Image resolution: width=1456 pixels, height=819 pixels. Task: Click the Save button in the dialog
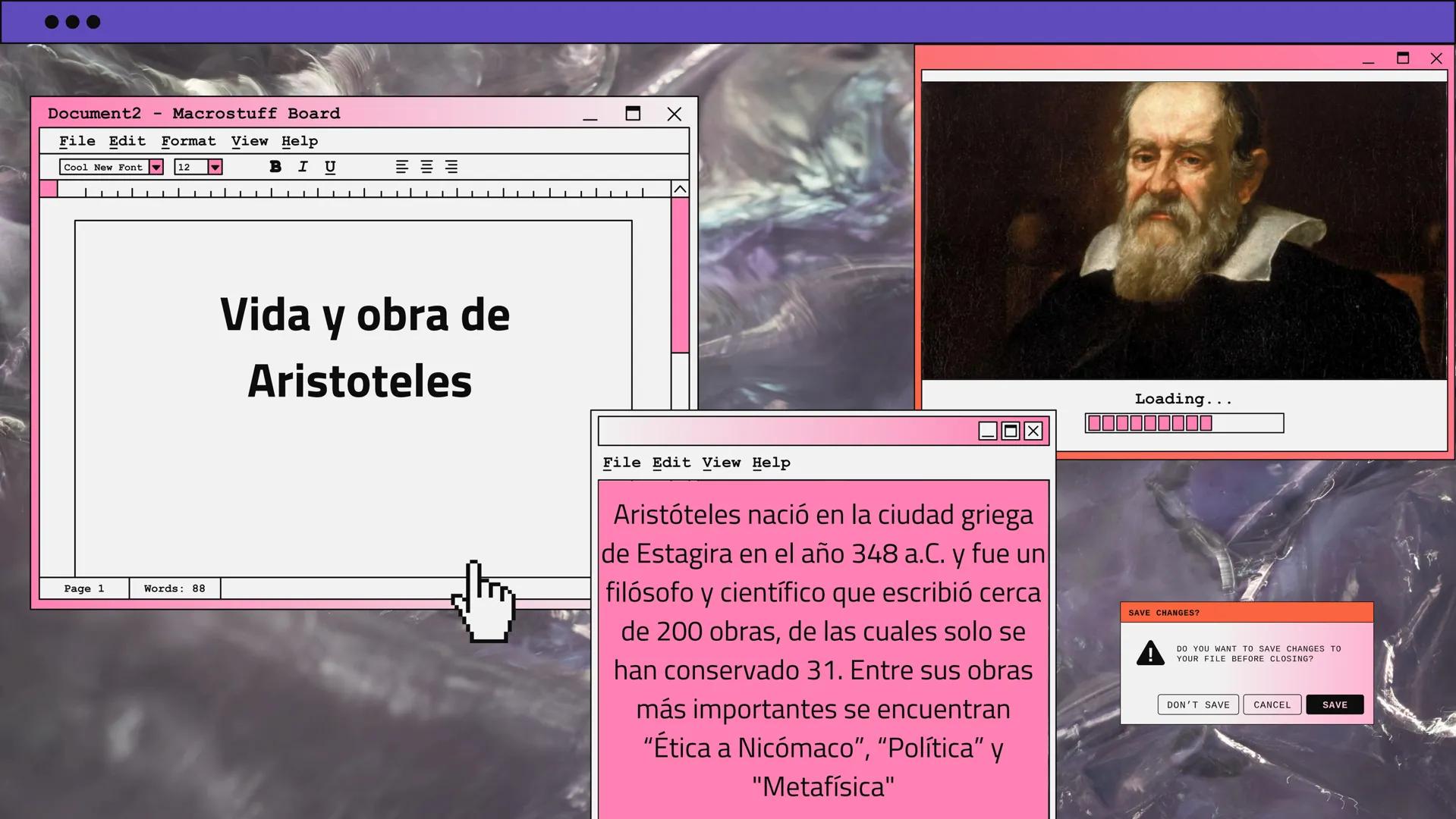pyautogui.click(x=1335, y=704)
